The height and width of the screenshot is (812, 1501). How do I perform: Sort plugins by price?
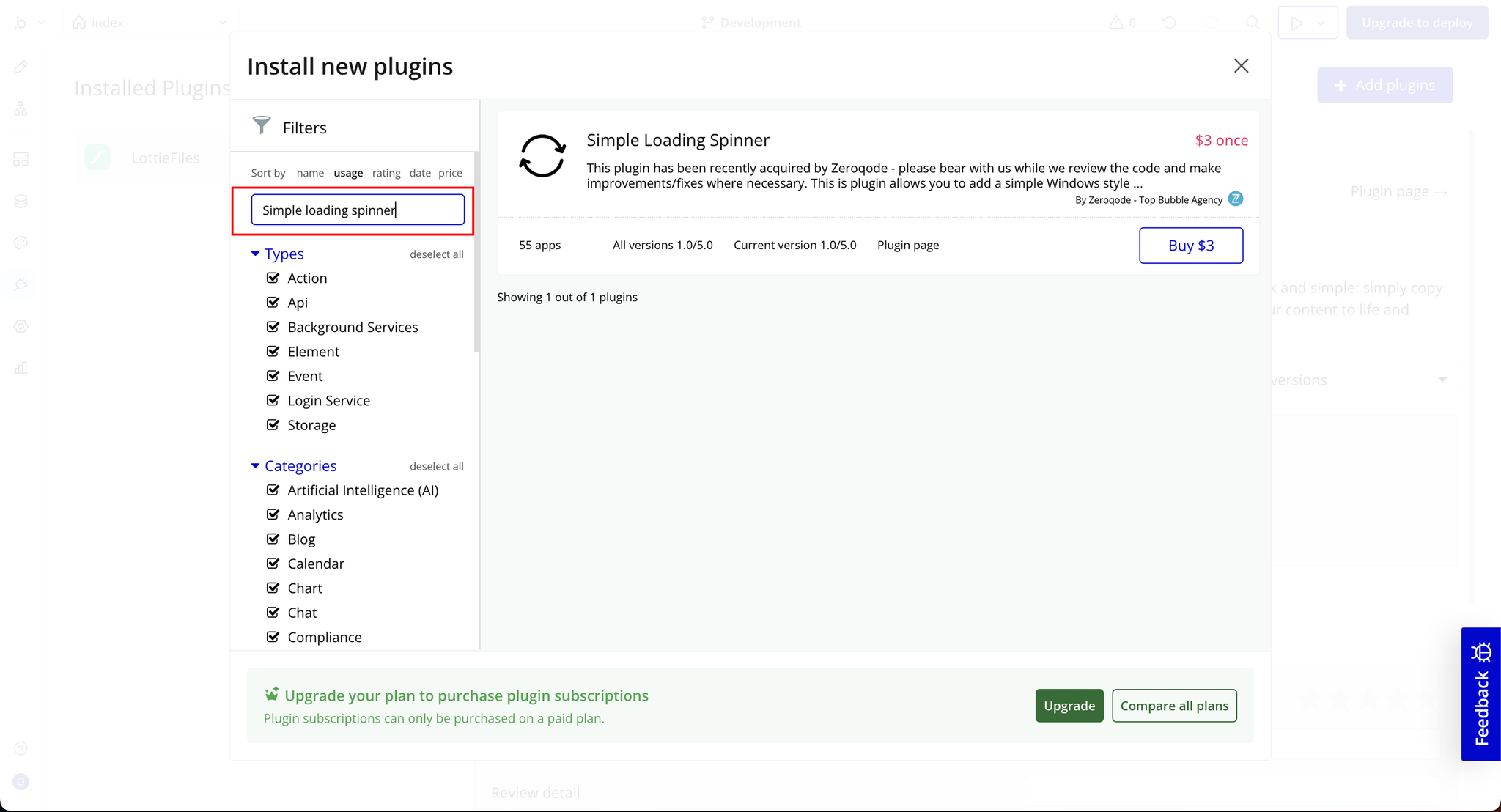[450, 173]
